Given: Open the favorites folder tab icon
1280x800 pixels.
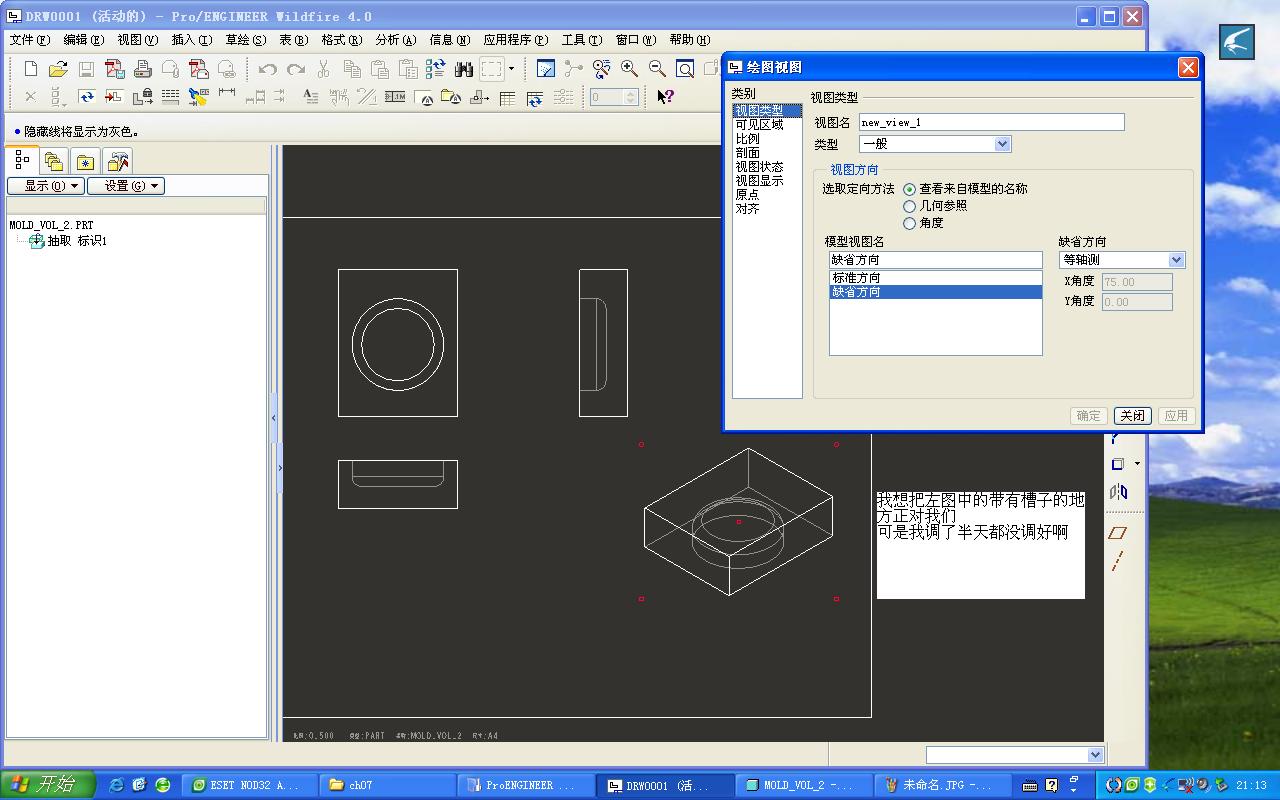Looking at the screenshot, I should pyautogui.click(x=86, y=162).
